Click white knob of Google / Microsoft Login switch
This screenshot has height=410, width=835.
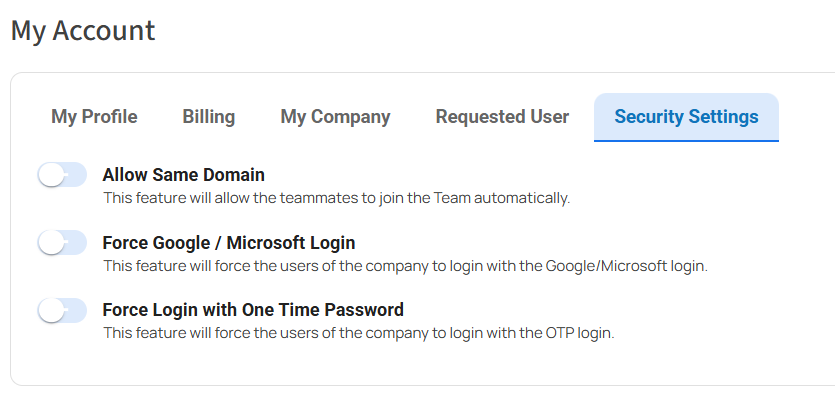(52, 243)
